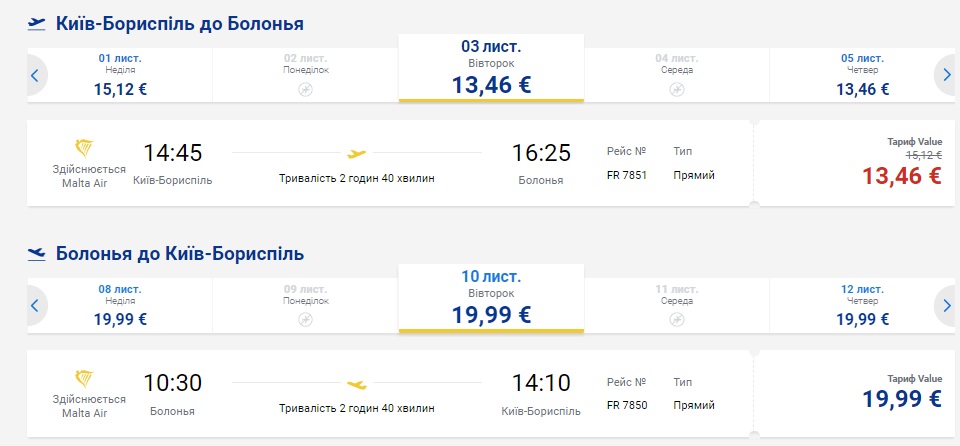Viewport: 960px width, 446px height.
Task: Select the 01 лист. Неділя date tab
Action: [x=120, y=74]
